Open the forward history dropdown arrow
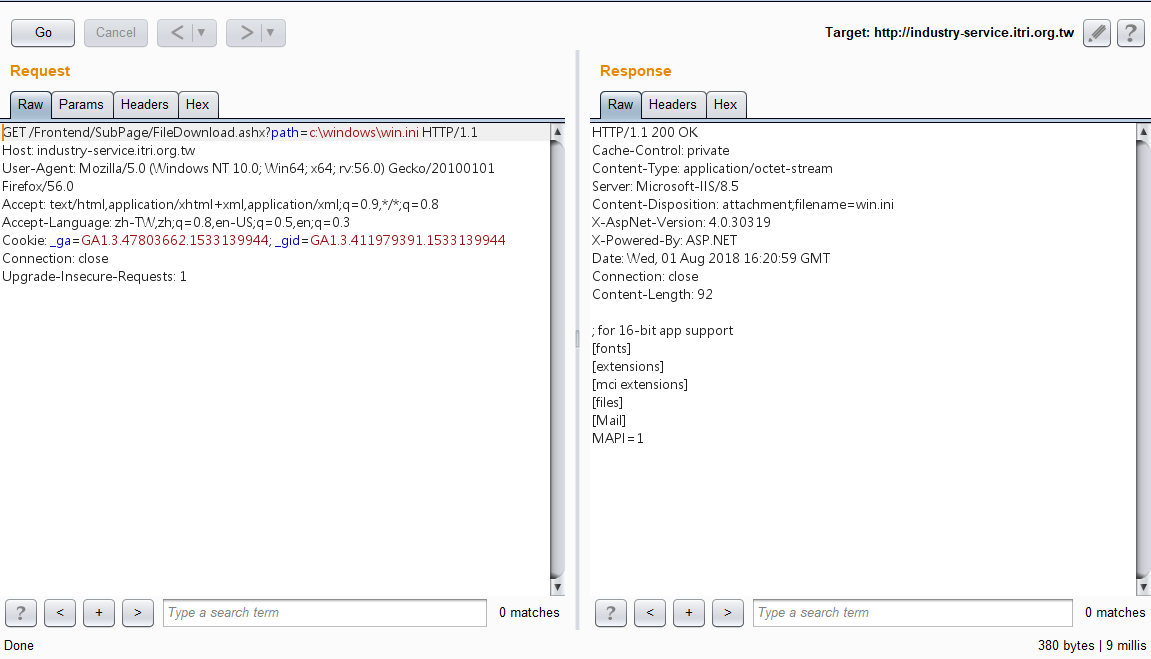 (271, 32)
